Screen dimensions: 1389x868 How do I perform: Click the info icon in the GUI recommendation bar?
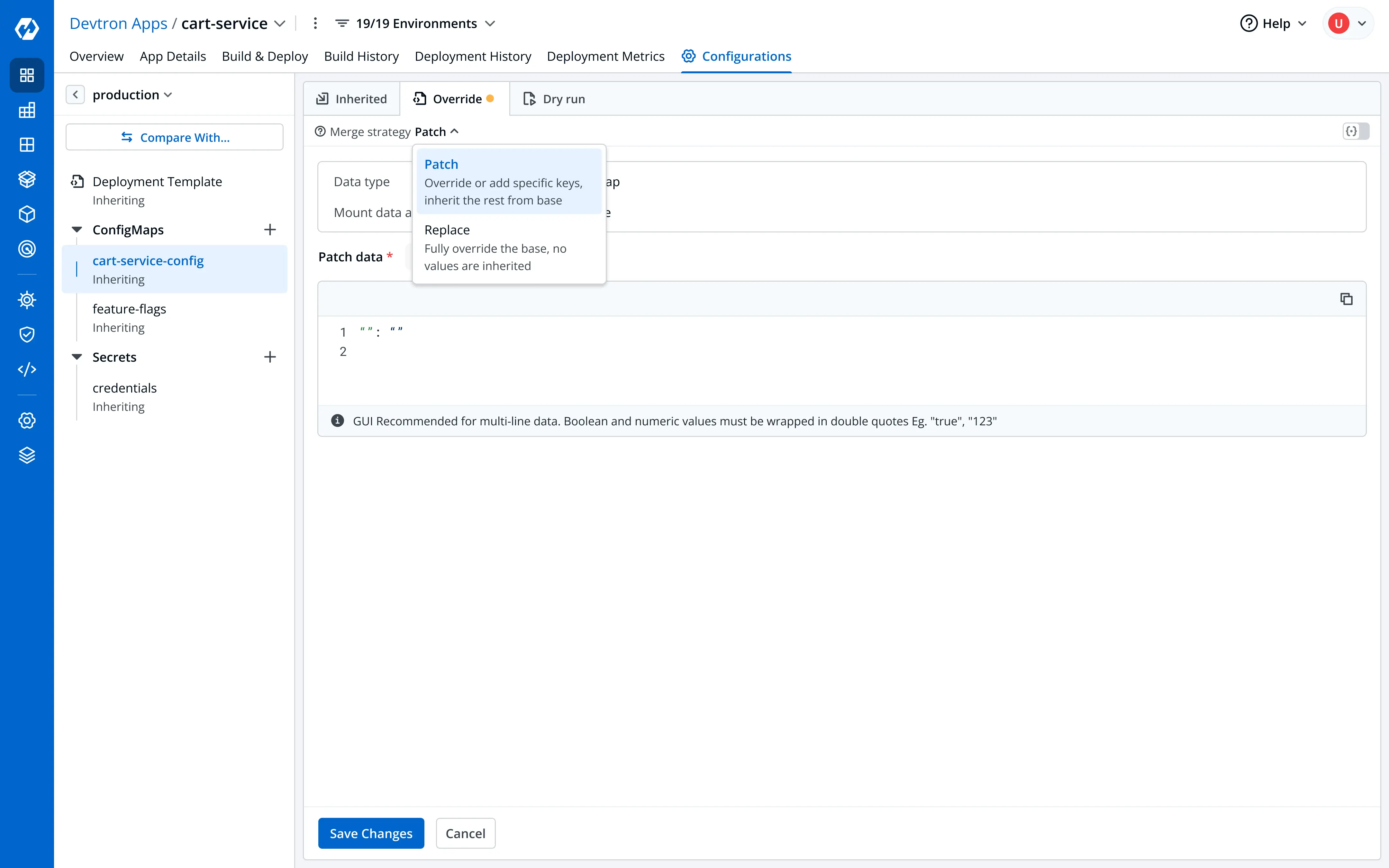point(338,421)
